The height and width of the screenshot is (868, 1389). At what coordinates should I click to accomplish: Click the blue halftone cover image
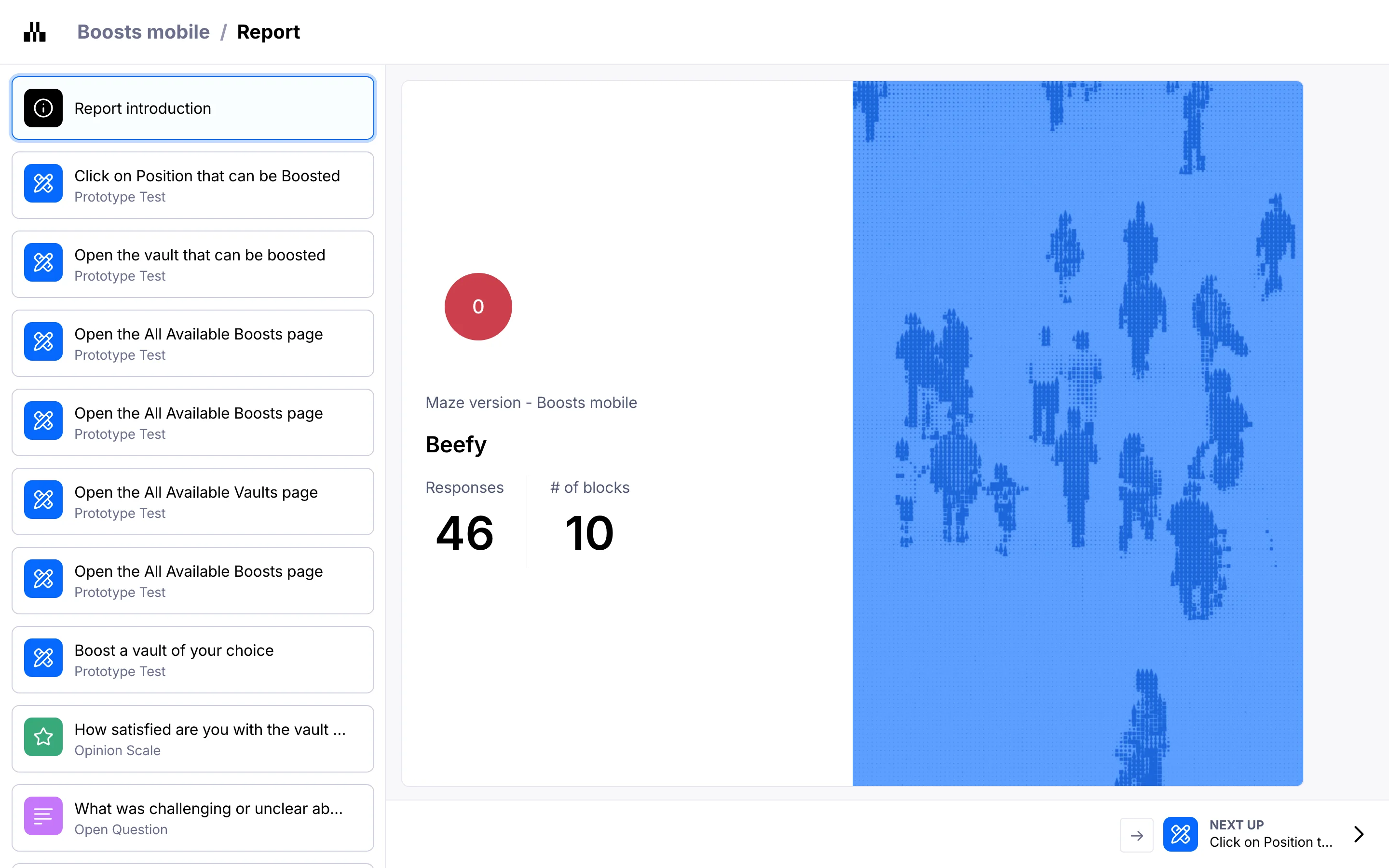click(1077, 434)
